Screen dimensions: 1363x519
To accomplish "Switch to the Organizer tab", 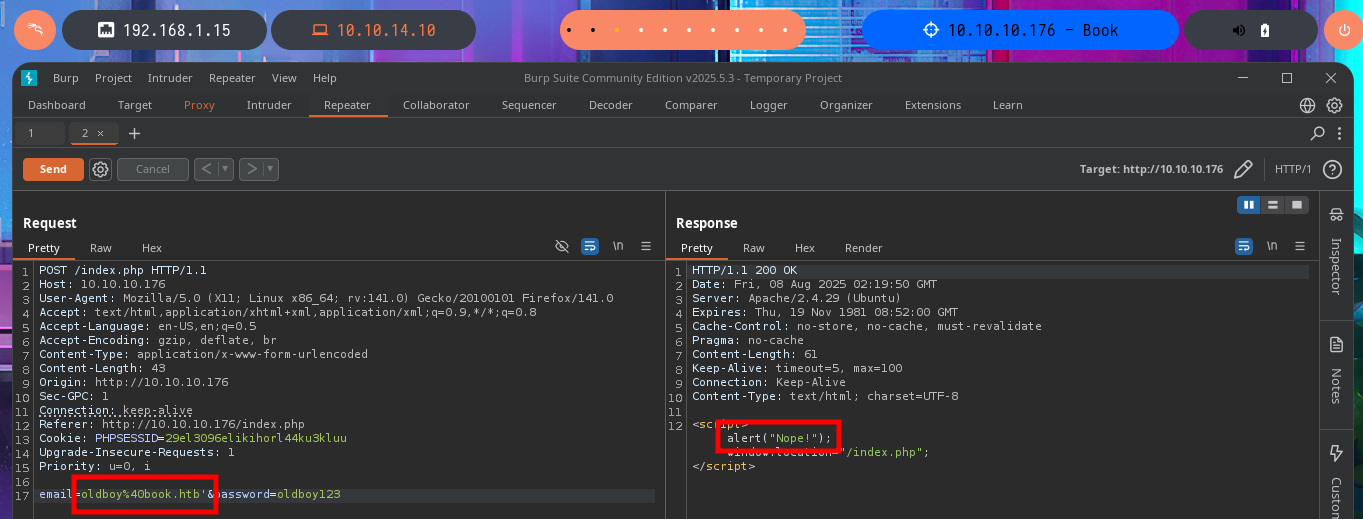I will [x=846, y=105].
